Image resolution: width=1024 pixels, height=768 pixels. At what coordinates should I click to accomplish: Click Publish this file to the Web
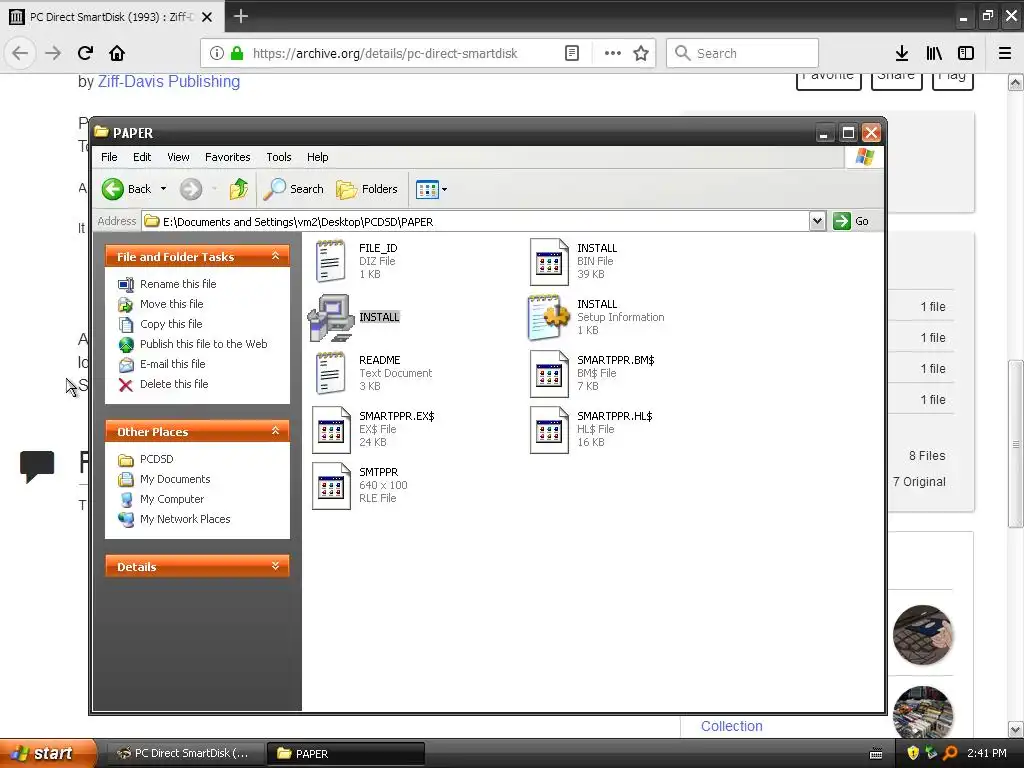pyautogui.click(x=203, y=344)
